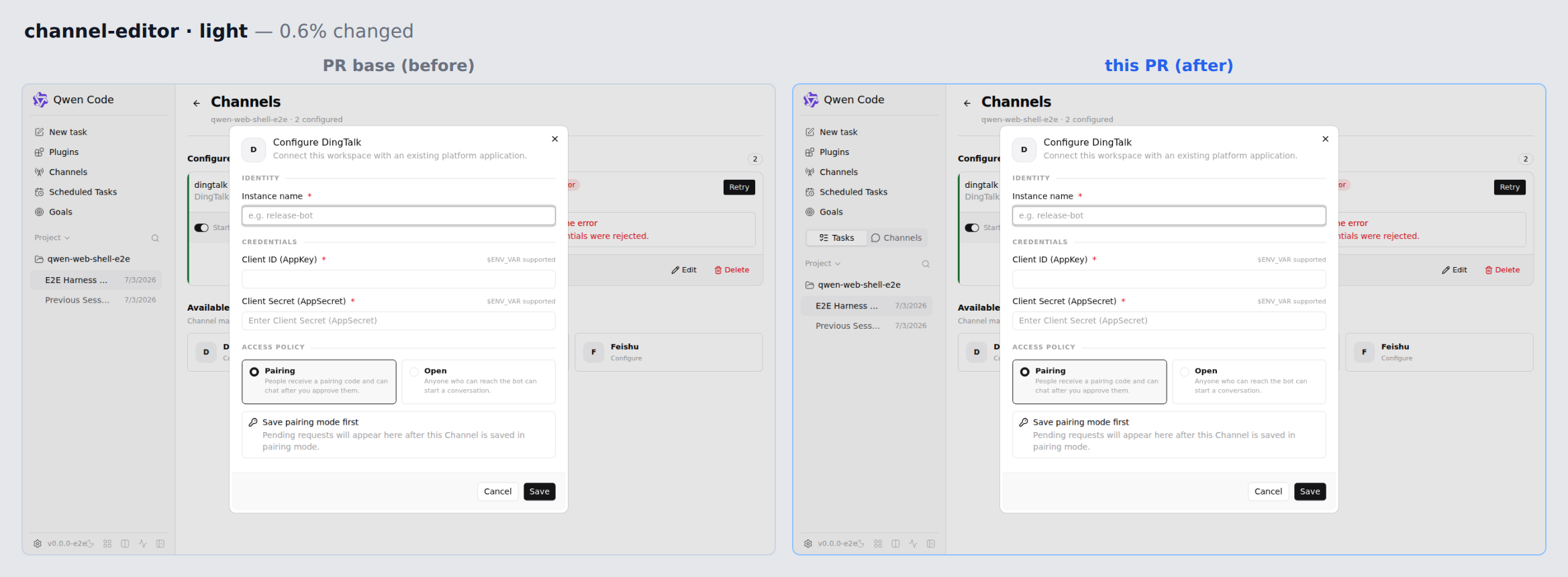Select Open access policy in after panel
The width and height of the screenshot is (1568, 577).
tap(1249, 382)
